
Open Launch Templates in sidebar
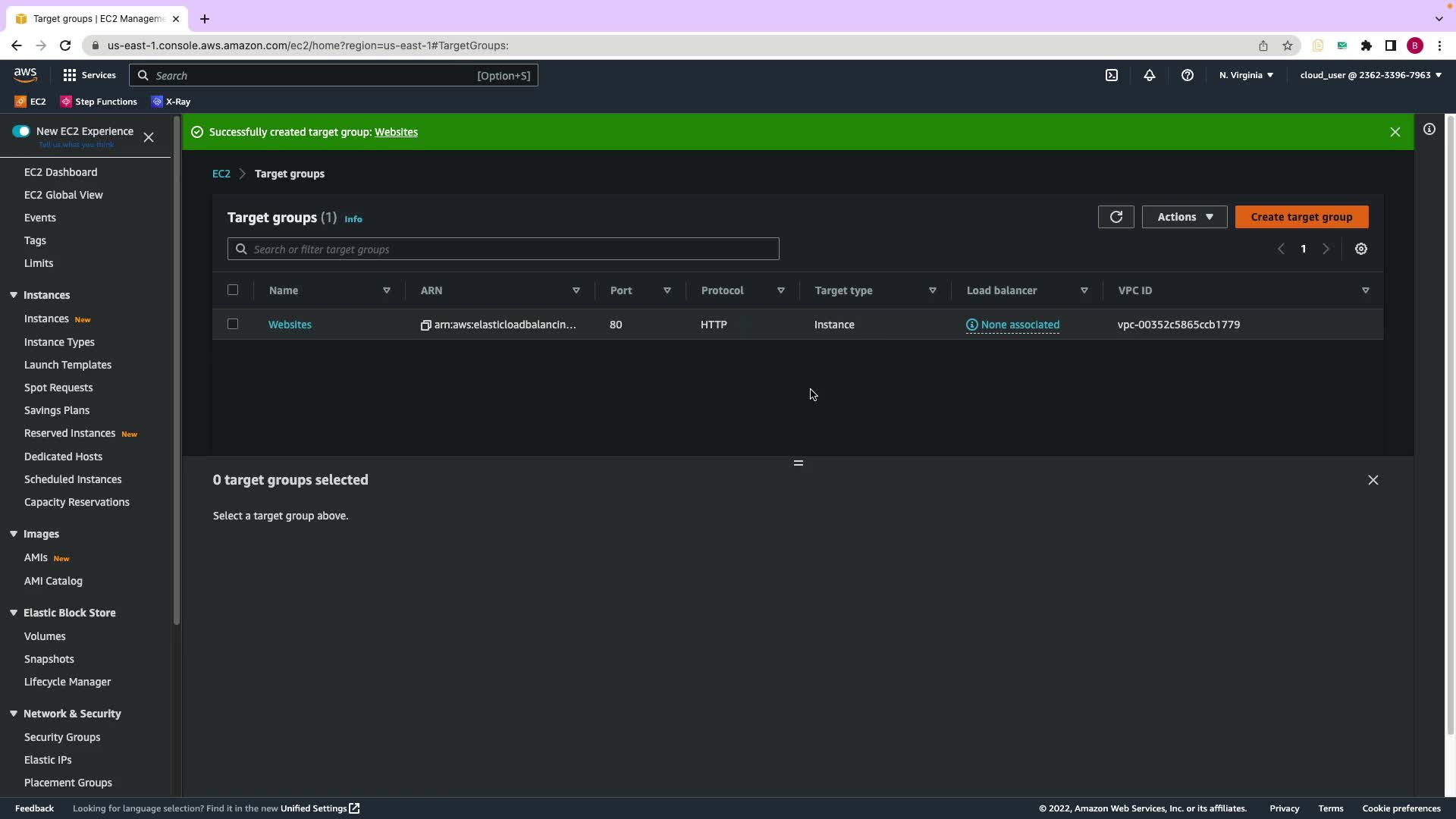(67, 365)
